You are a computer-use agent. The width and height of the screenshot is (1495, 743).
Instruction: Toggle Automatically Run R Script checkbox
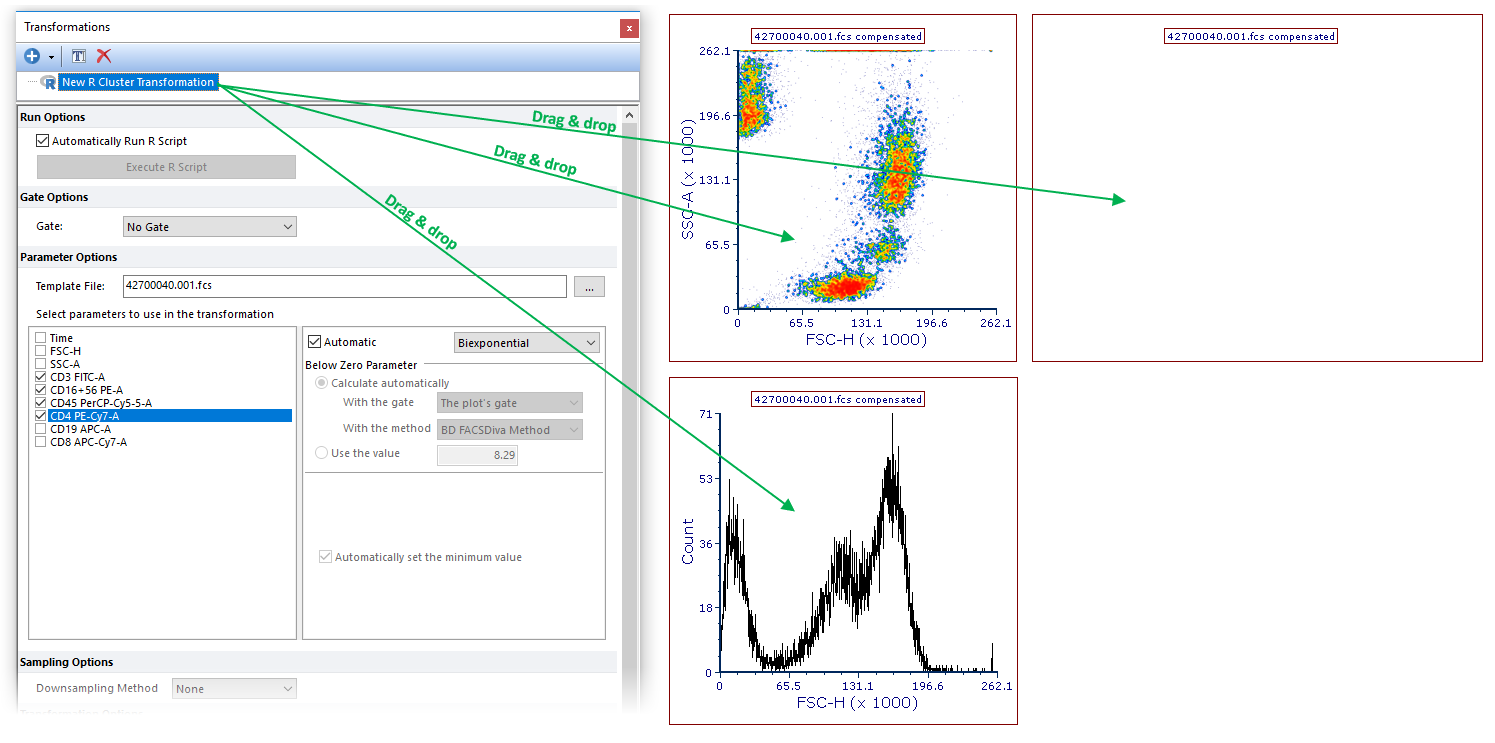(x=42, y=142)
